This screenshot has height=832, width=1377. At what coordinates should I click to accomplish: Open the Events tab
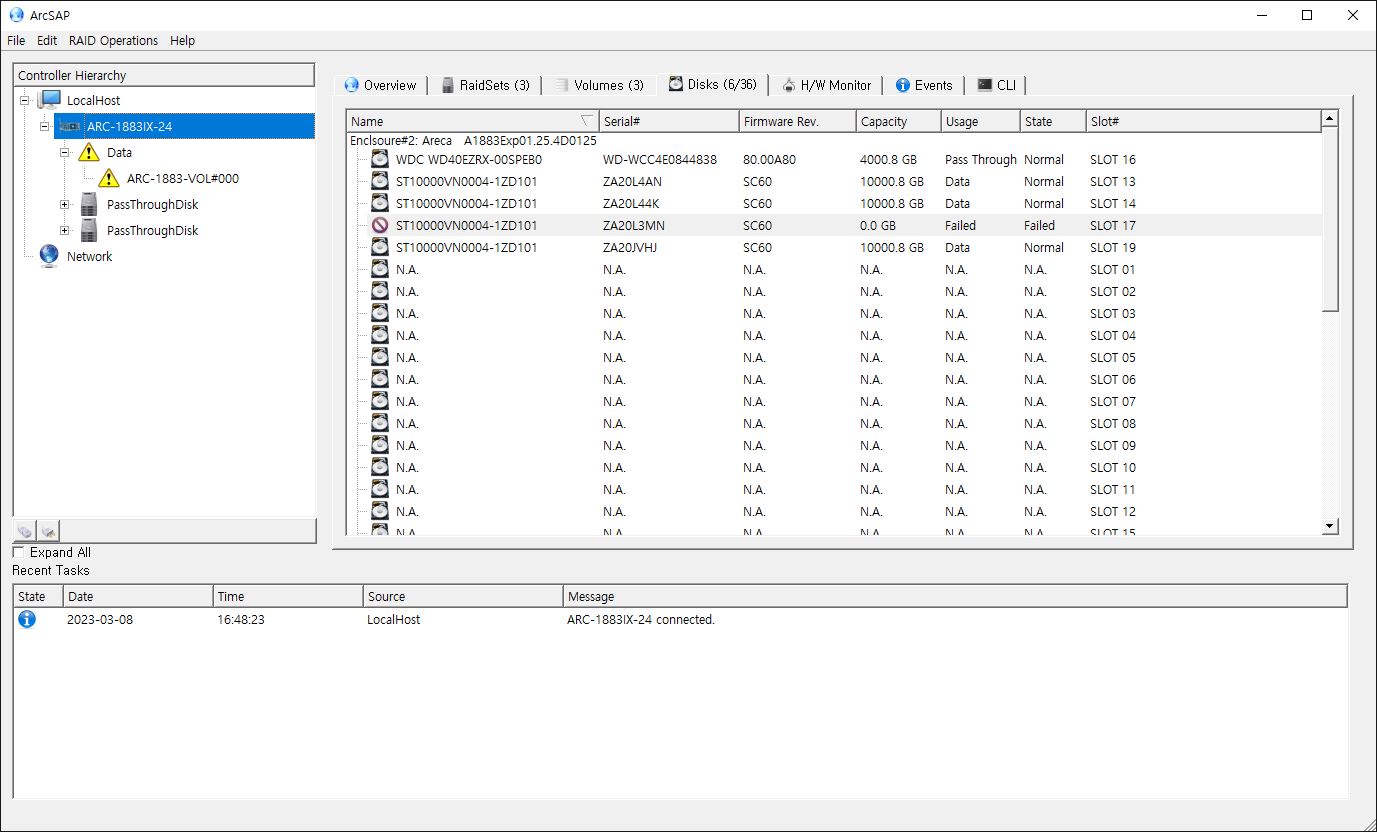tap(924, 85)
